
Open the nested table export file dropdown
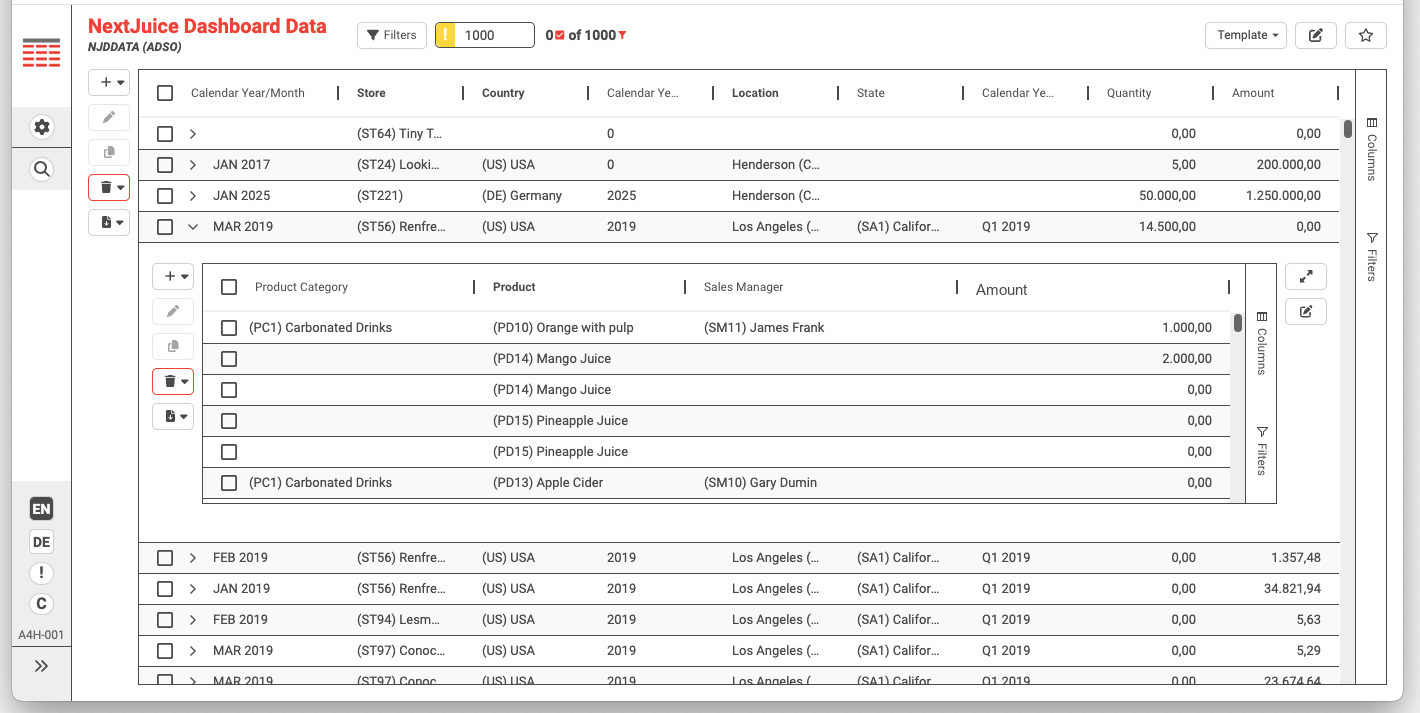(x=173, y=416)
